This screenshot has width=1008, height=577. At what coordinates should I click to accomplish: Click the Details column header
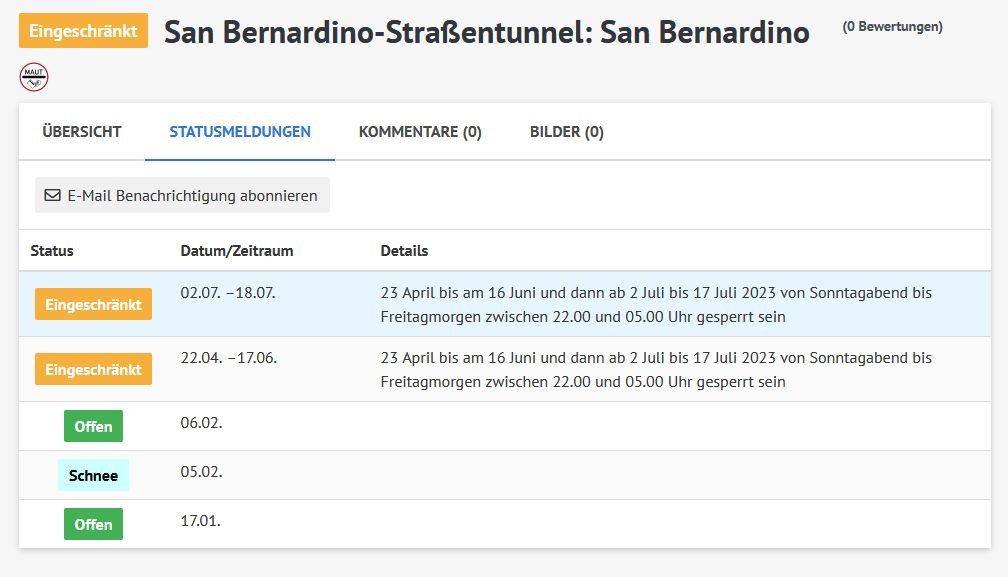[404, 251]
